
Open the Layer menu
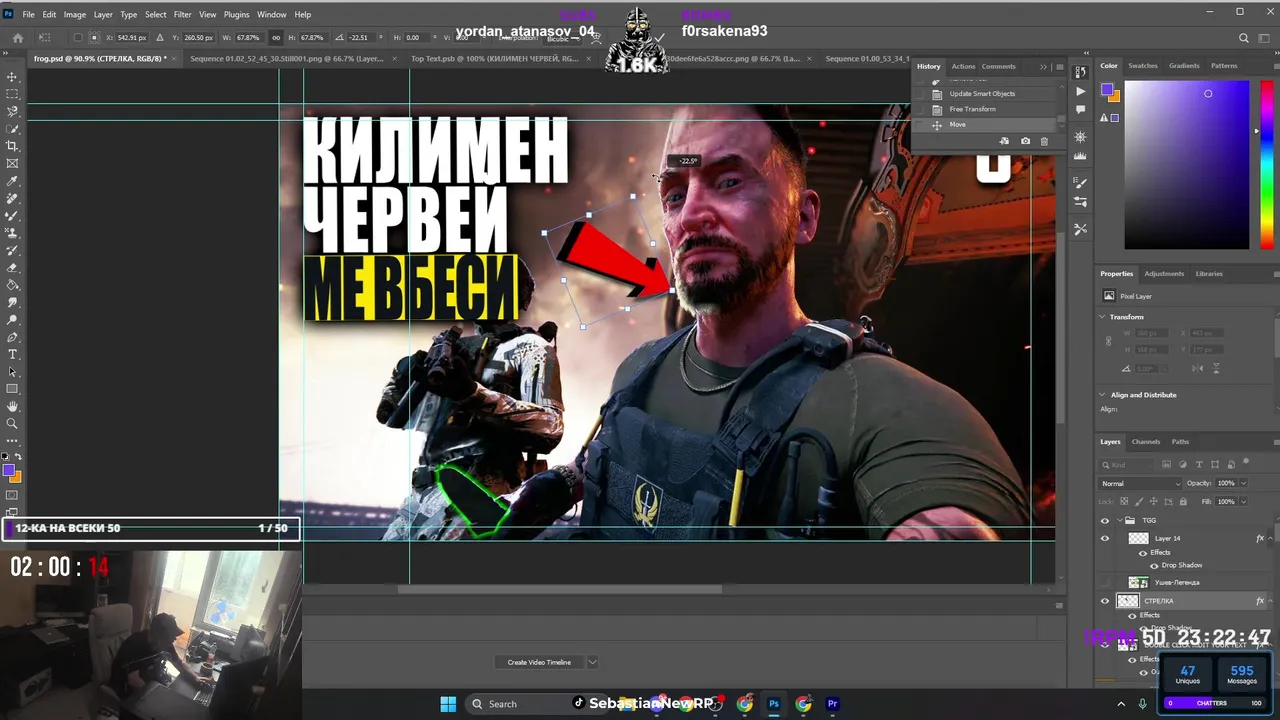[103, 15]
